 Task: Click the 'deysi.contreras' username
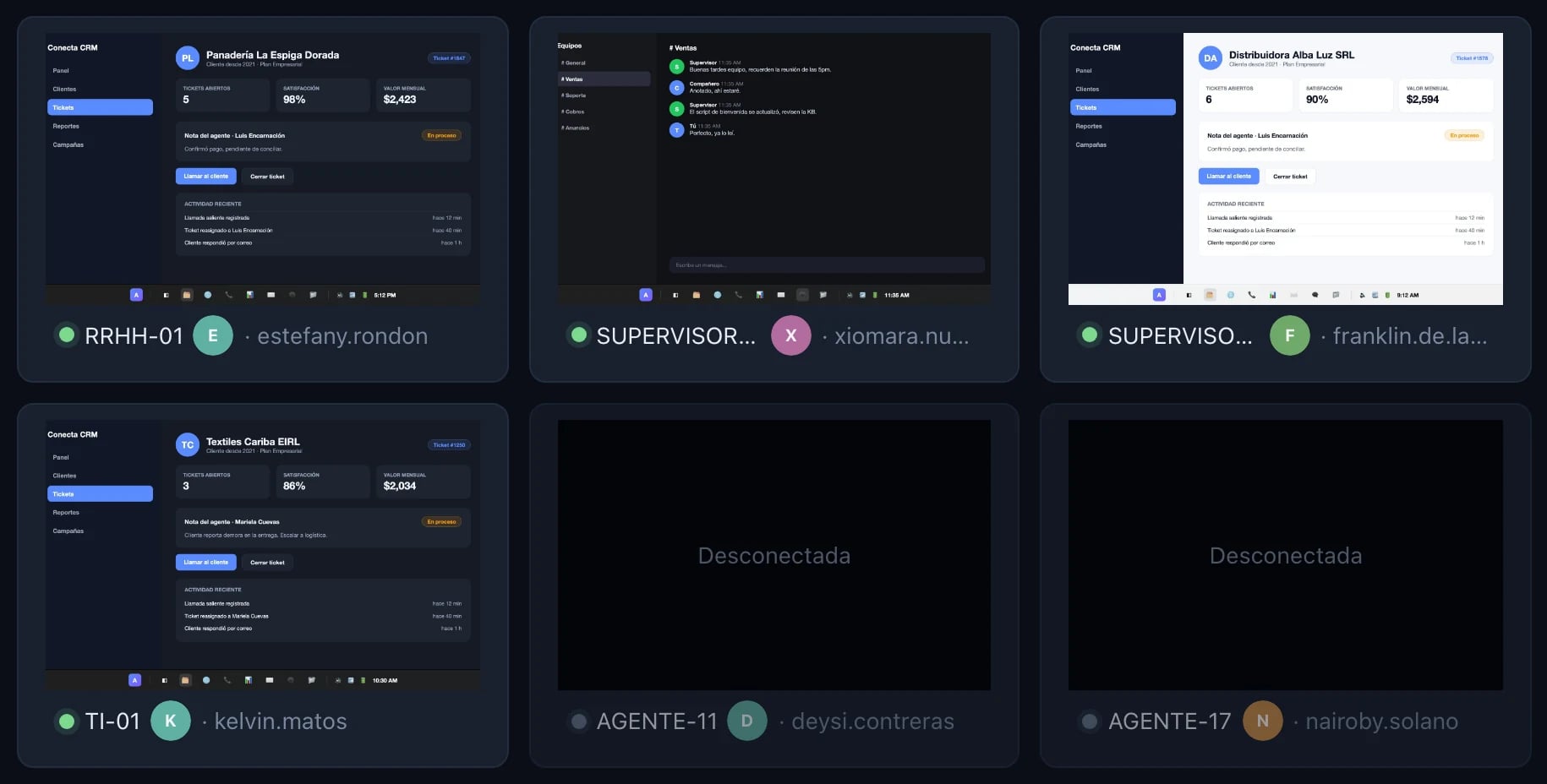pos(872,721)
